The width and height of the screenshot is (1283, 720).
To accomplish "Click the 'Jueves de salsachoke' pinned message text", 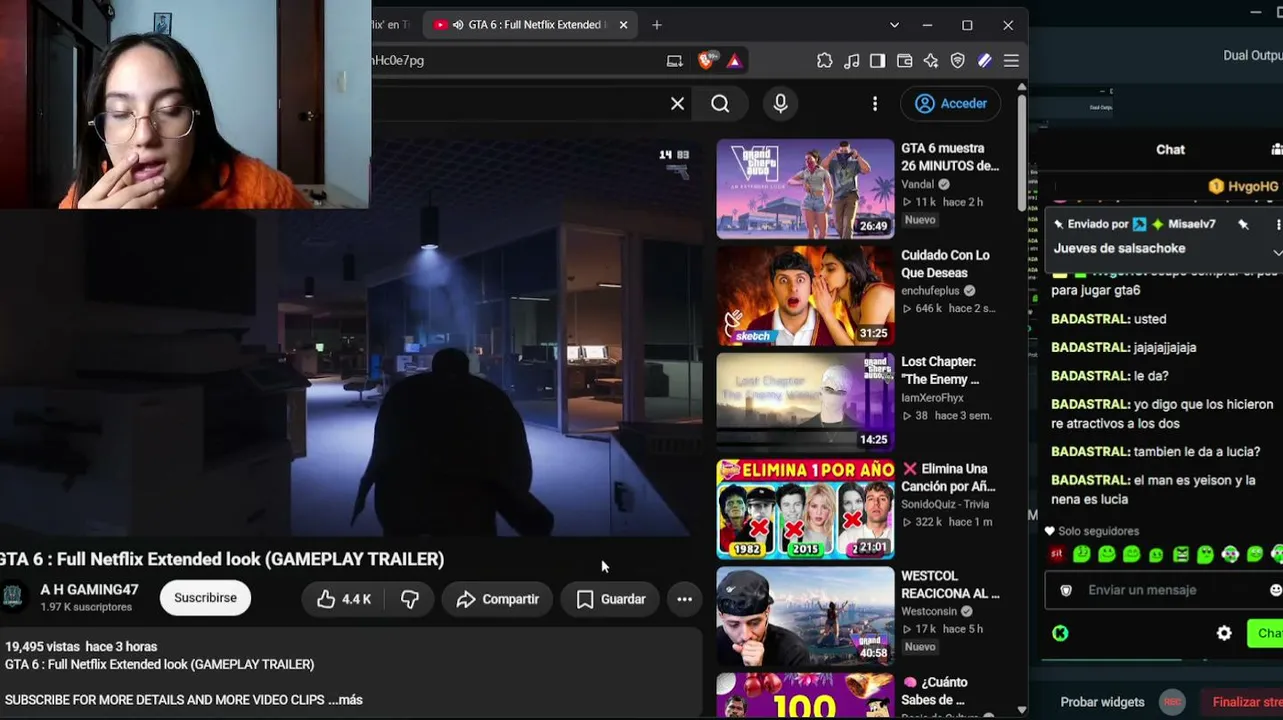I will [x=1119, y=248].
